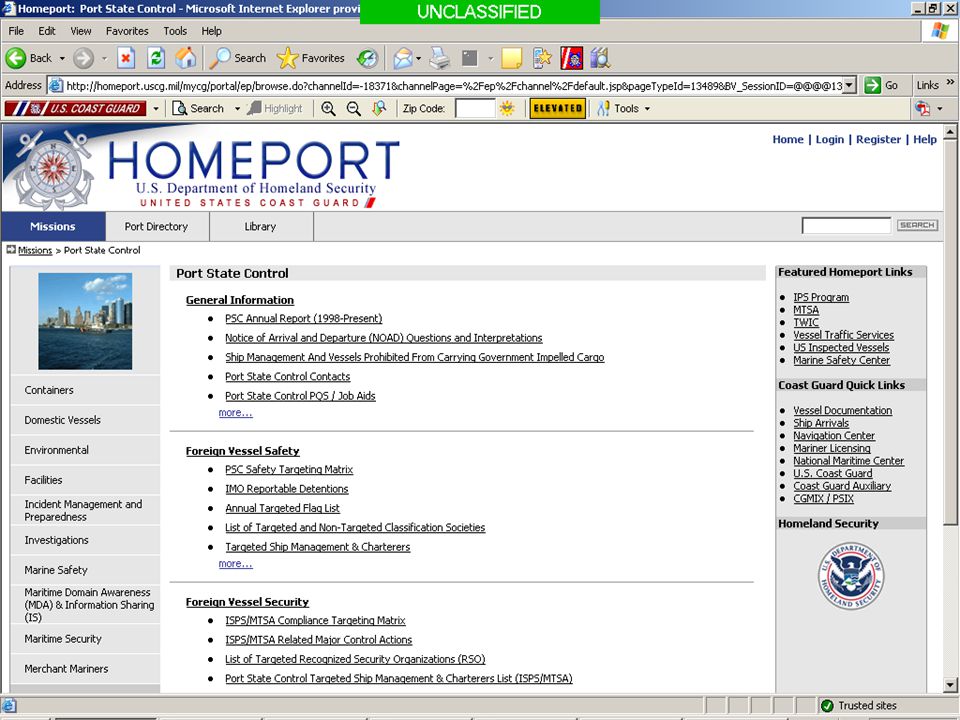Open the View menu
The height and width of the screenshot is (720, 960).
[x=80, y=31]
